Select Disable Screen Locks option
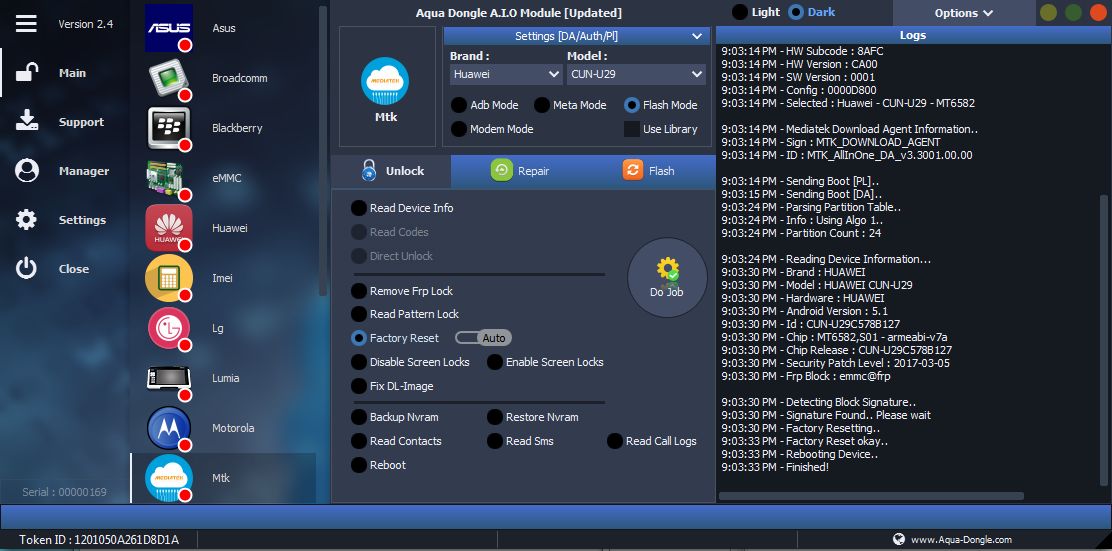The width and height of the screenshot is (1112, 551). 411,362
